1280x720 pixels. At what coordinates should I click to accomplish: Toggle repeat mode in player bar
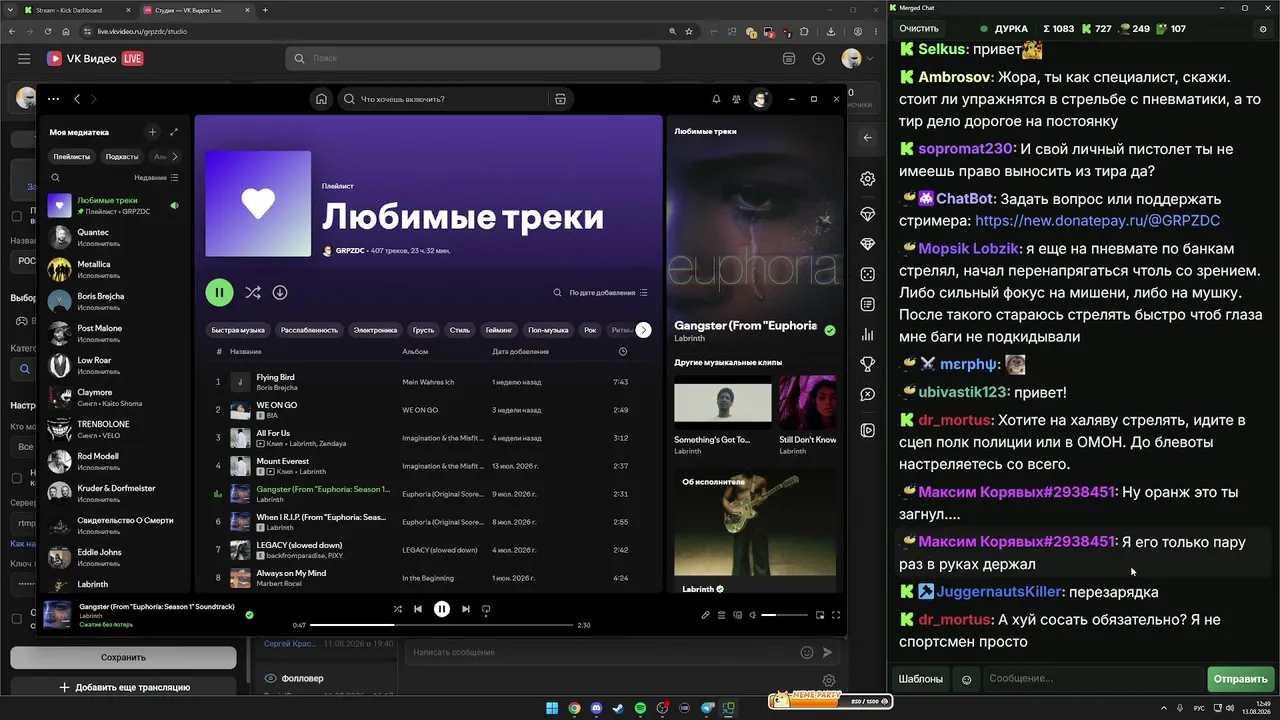pyautogui.click(x=486, y=609)
